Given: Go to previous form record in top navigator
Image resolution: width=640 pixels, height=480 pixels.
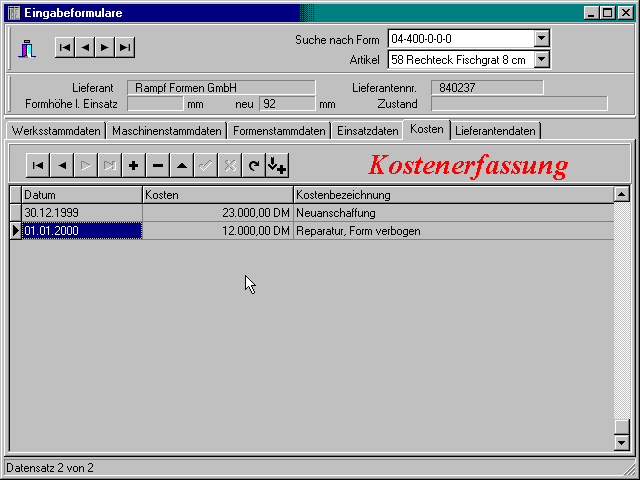Looking at the screenshot, I should [x=84, y=47].
